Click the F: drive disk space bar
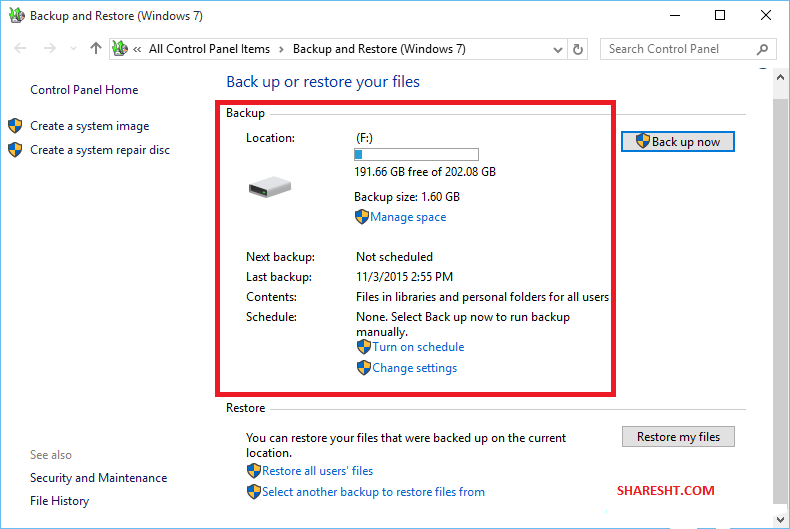790x529 pixels. [x=416, y=154]
